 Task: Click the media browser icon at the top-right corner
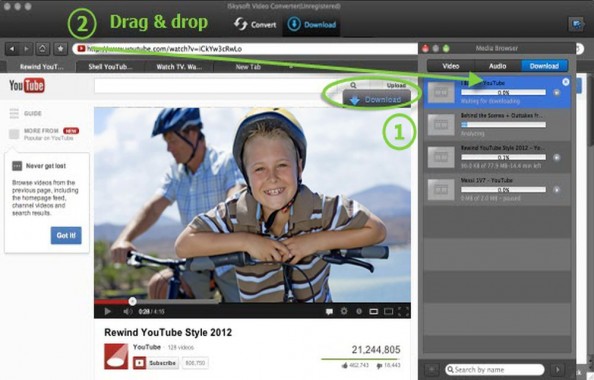pyautogui.click(x=577, y=25)
